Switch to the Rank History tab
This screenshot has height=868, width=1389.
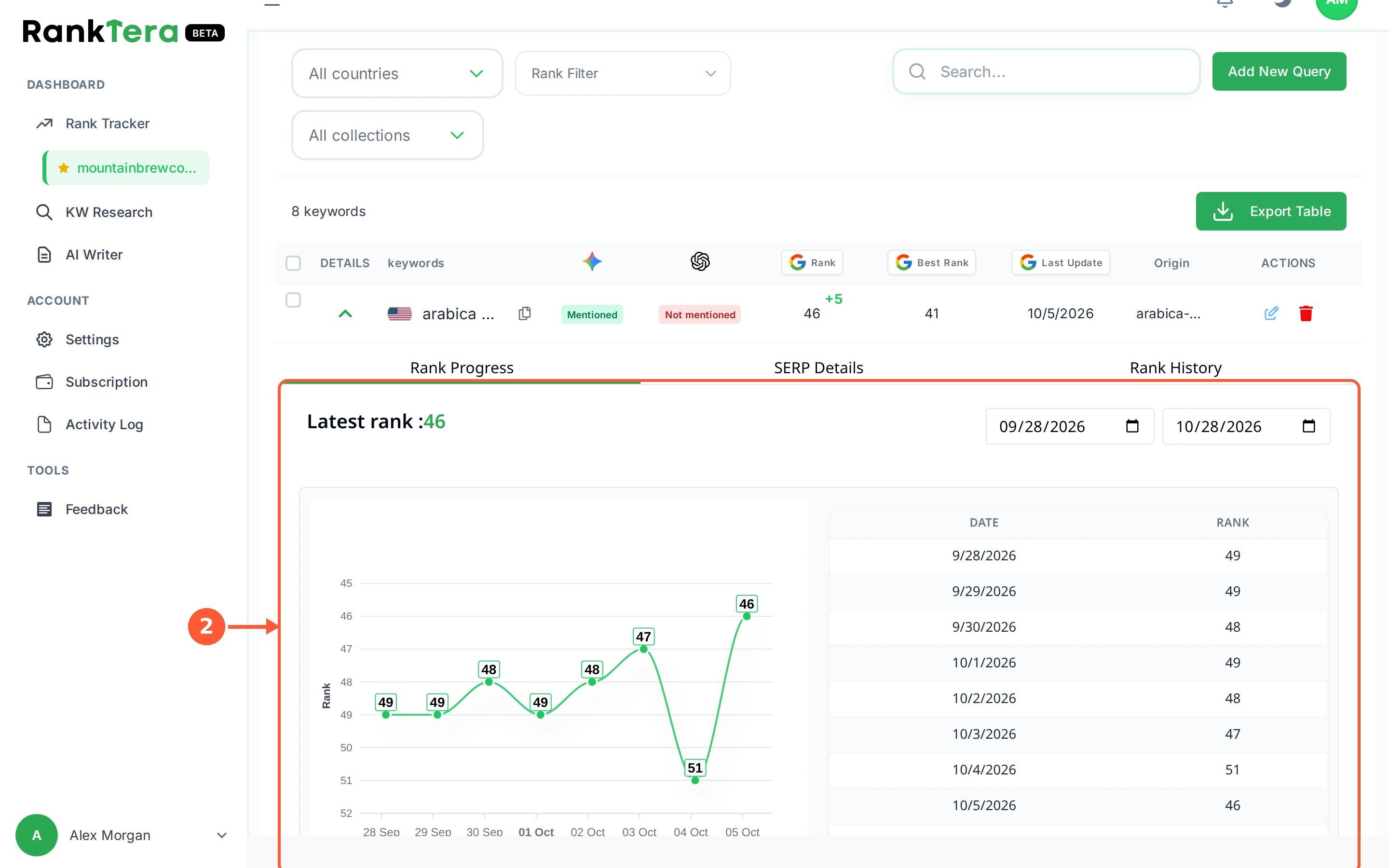[x=1175, y=367]
